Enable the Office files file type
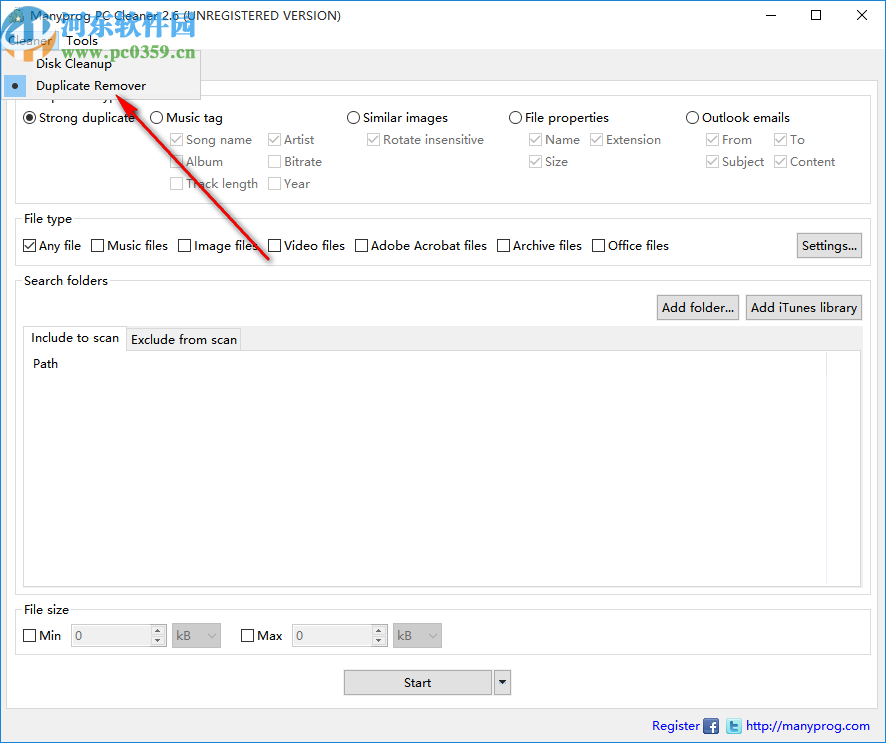Image resolution: width=886 pixels, height=743 pixels. click(597, 245)
